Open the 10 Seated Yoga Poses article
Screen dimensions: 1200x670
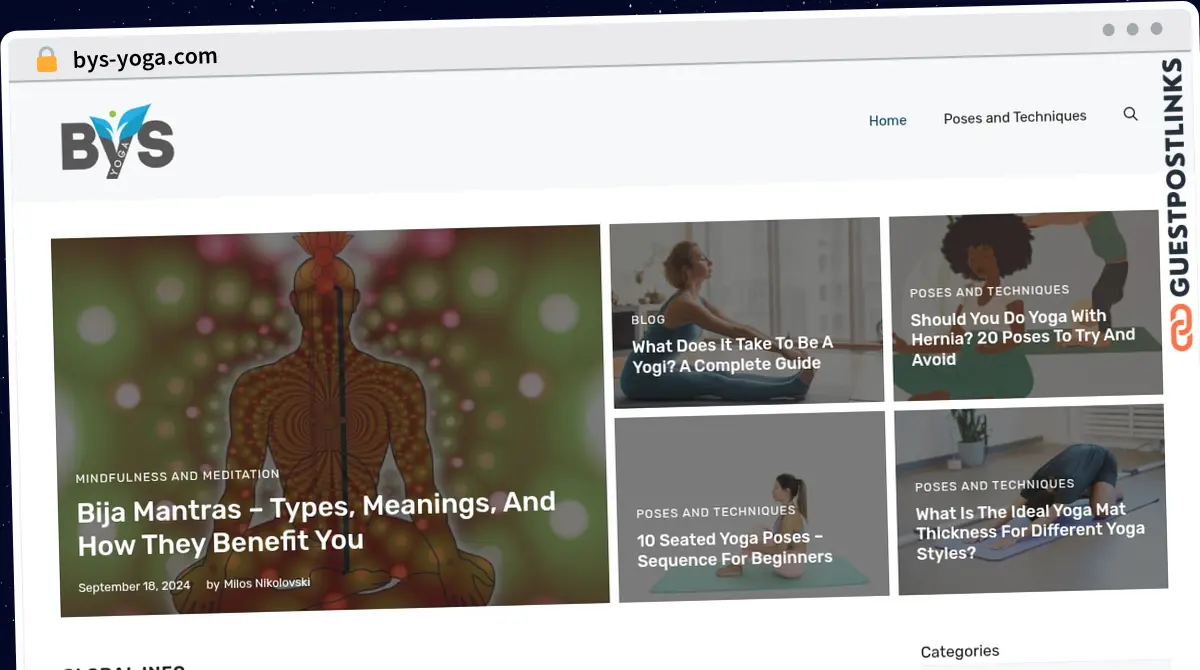click(734, 548)
